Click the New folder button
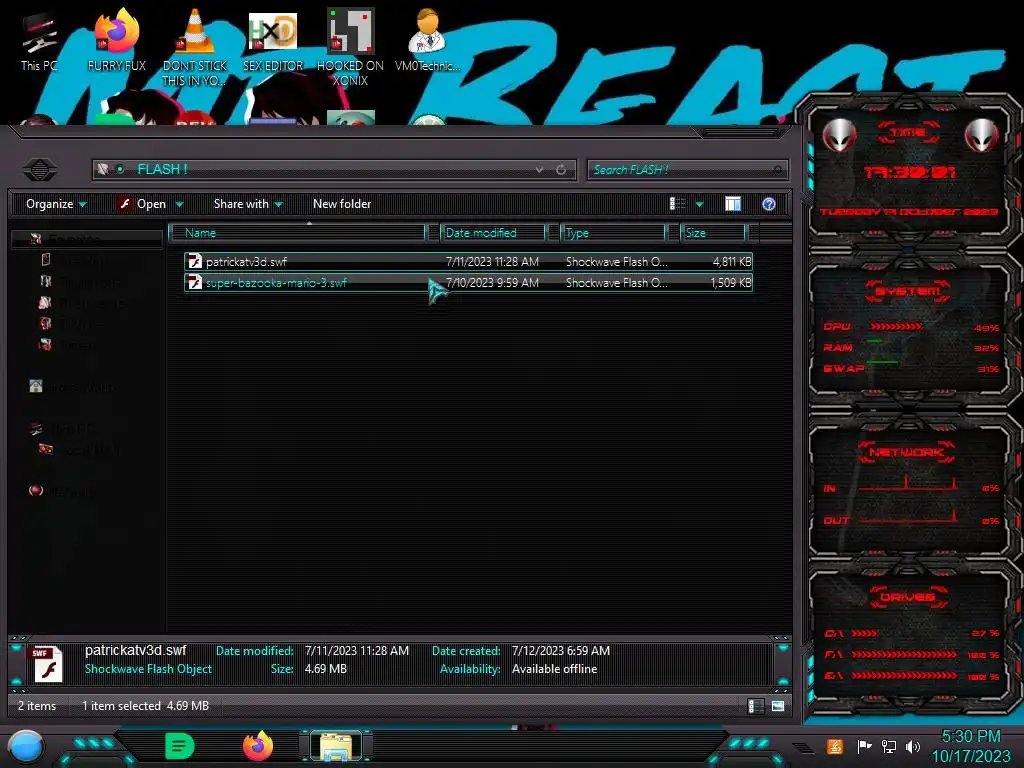Viewport: 1024px width, 768px height. pyautogui.click(x=342, y=204)
